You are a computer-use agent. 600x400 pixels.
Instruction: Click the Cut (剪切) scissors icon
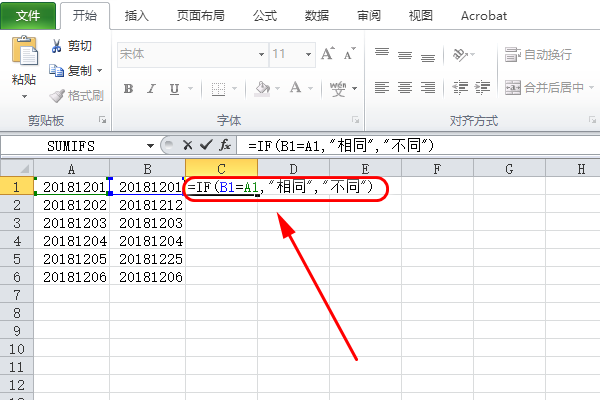tap(56, 46)
